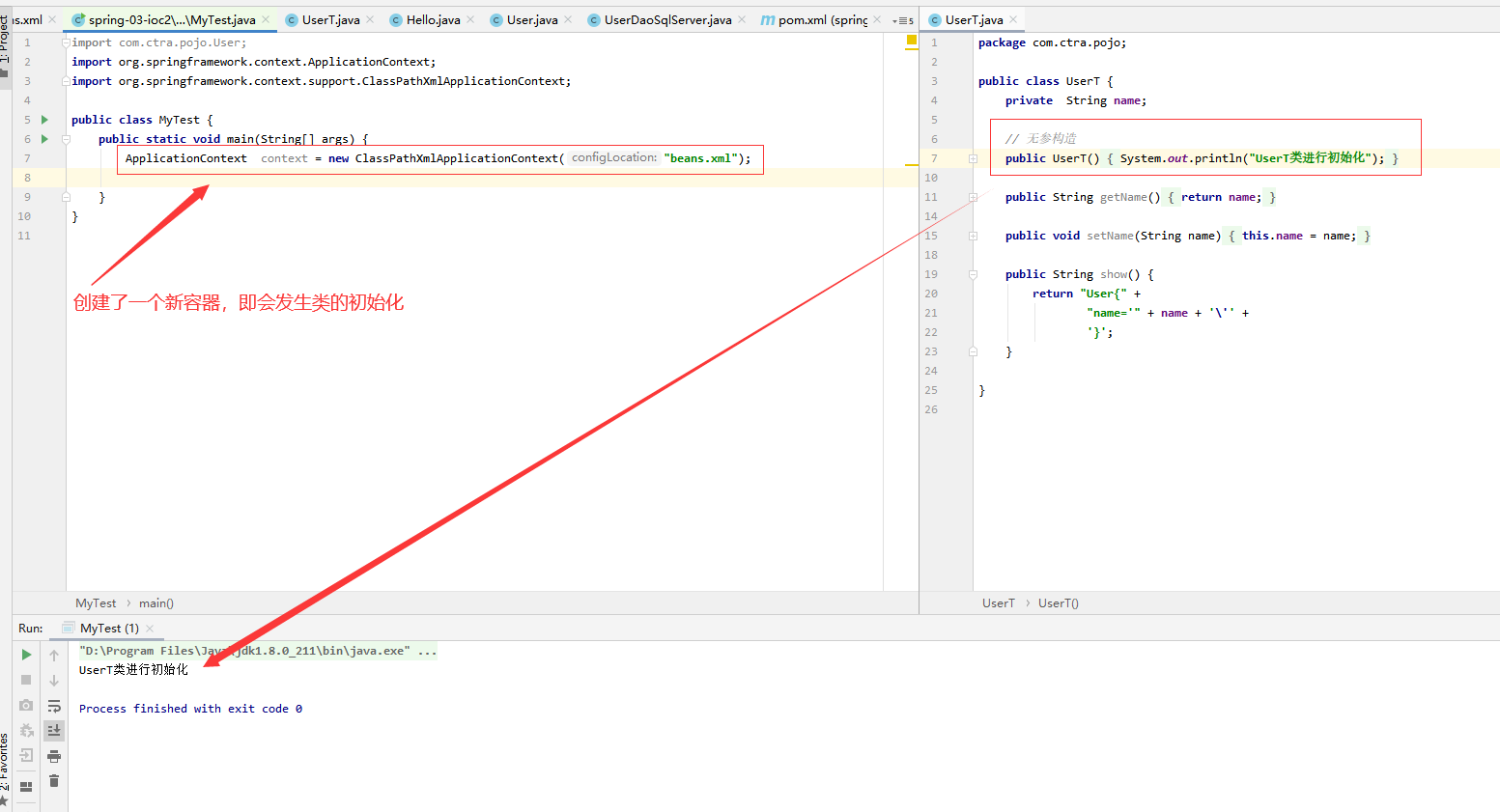This screenshot has width=1500, height=812.
Task: Close the Hello.java tab
Action: pos(470,19)
